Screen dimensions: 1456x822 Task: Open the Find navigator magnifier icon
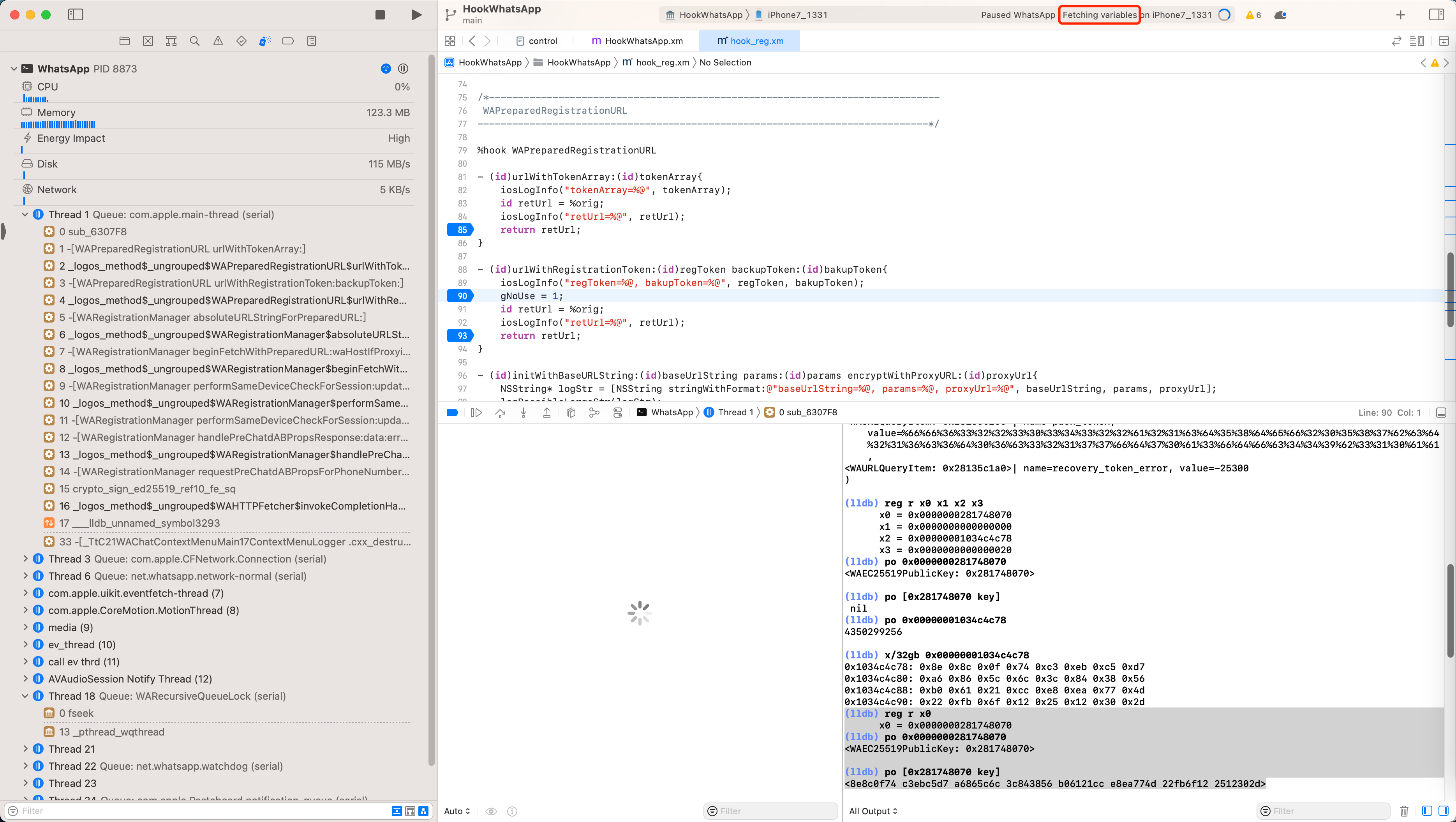[x=194, y=41]
